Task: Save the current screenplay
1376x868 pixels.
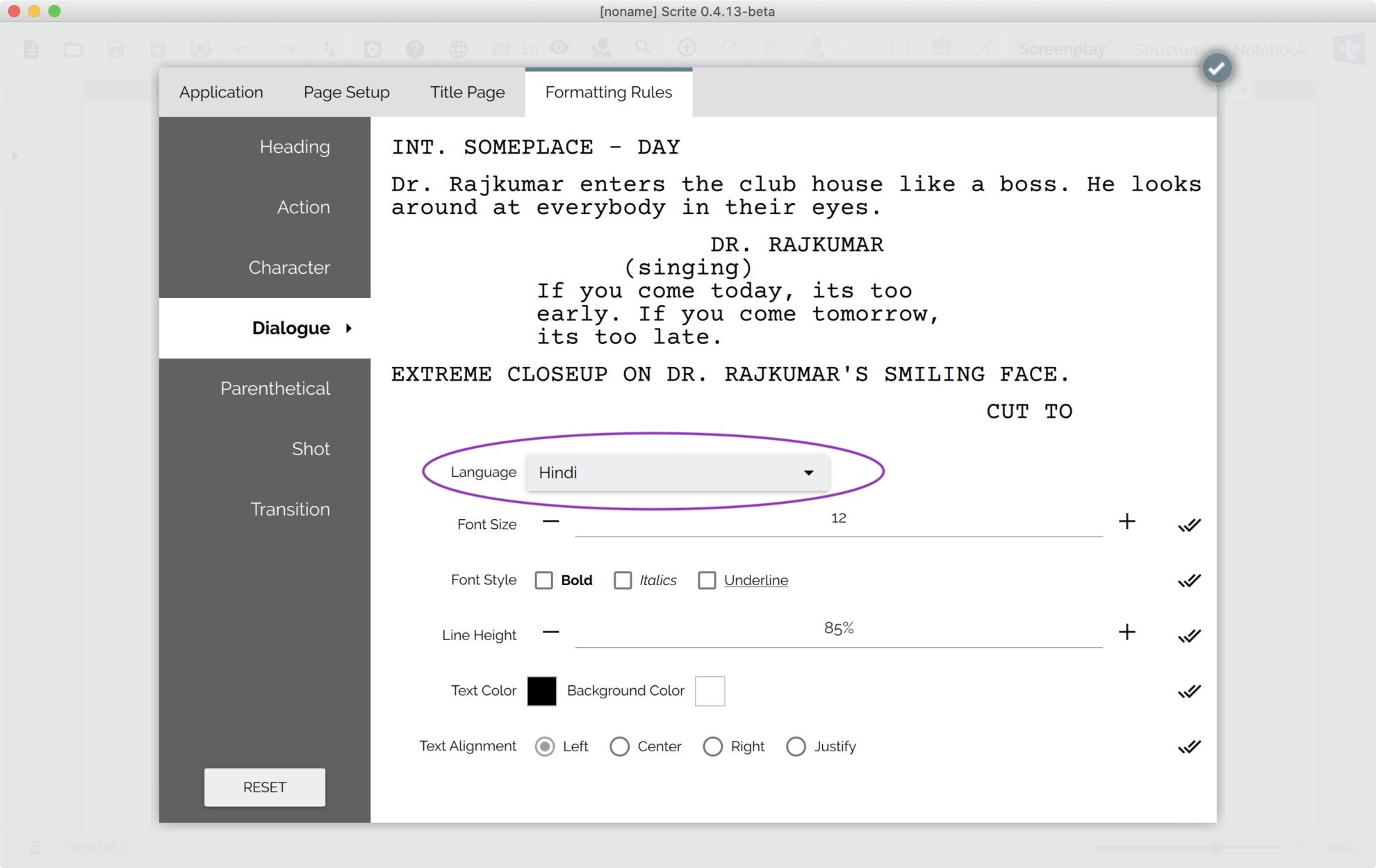Action: pos(116,49)
